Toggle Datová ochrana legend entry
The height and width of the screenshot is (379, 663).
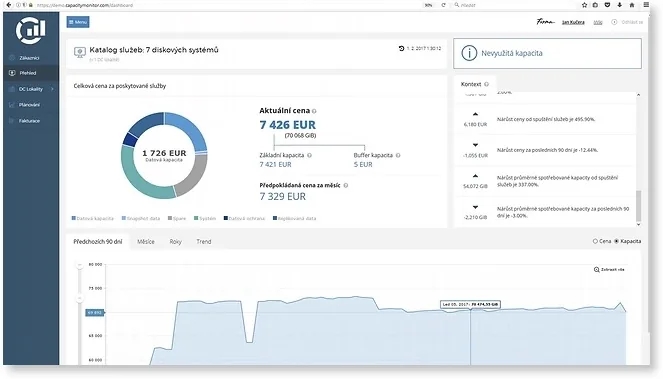click(244, 218)
